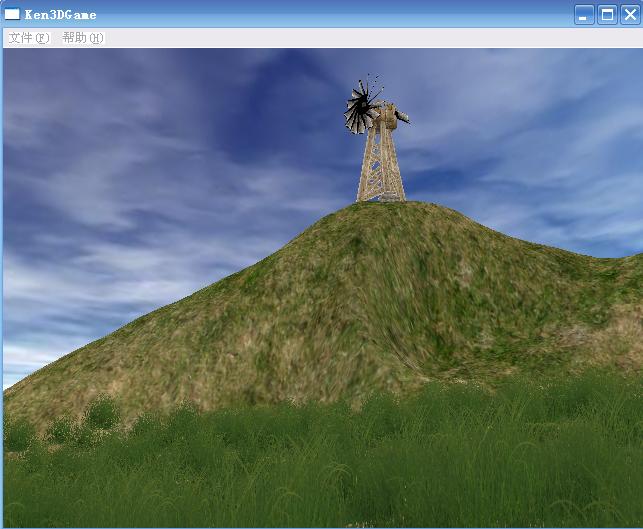Click the Ken3DGame title text
The width and height of the screenshot is (643, 529).
pyautogui.click(x=61, y=15)
